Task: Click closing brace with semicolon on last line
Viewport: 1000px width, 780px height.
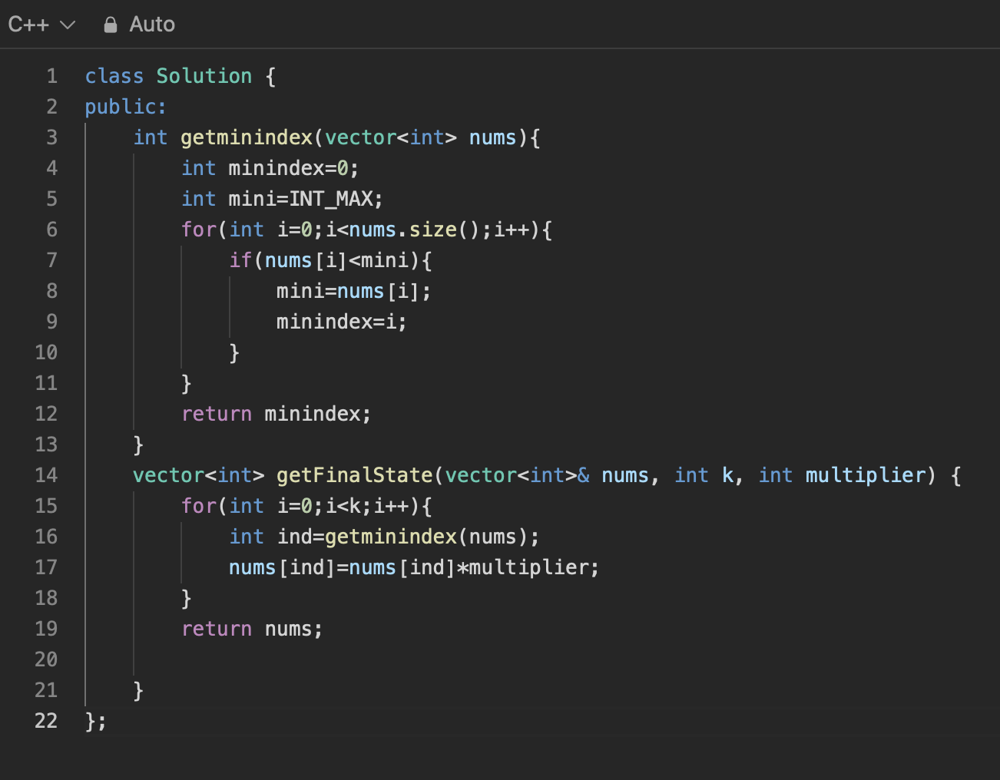Action: pyautogui.click(x=96, y=721)
